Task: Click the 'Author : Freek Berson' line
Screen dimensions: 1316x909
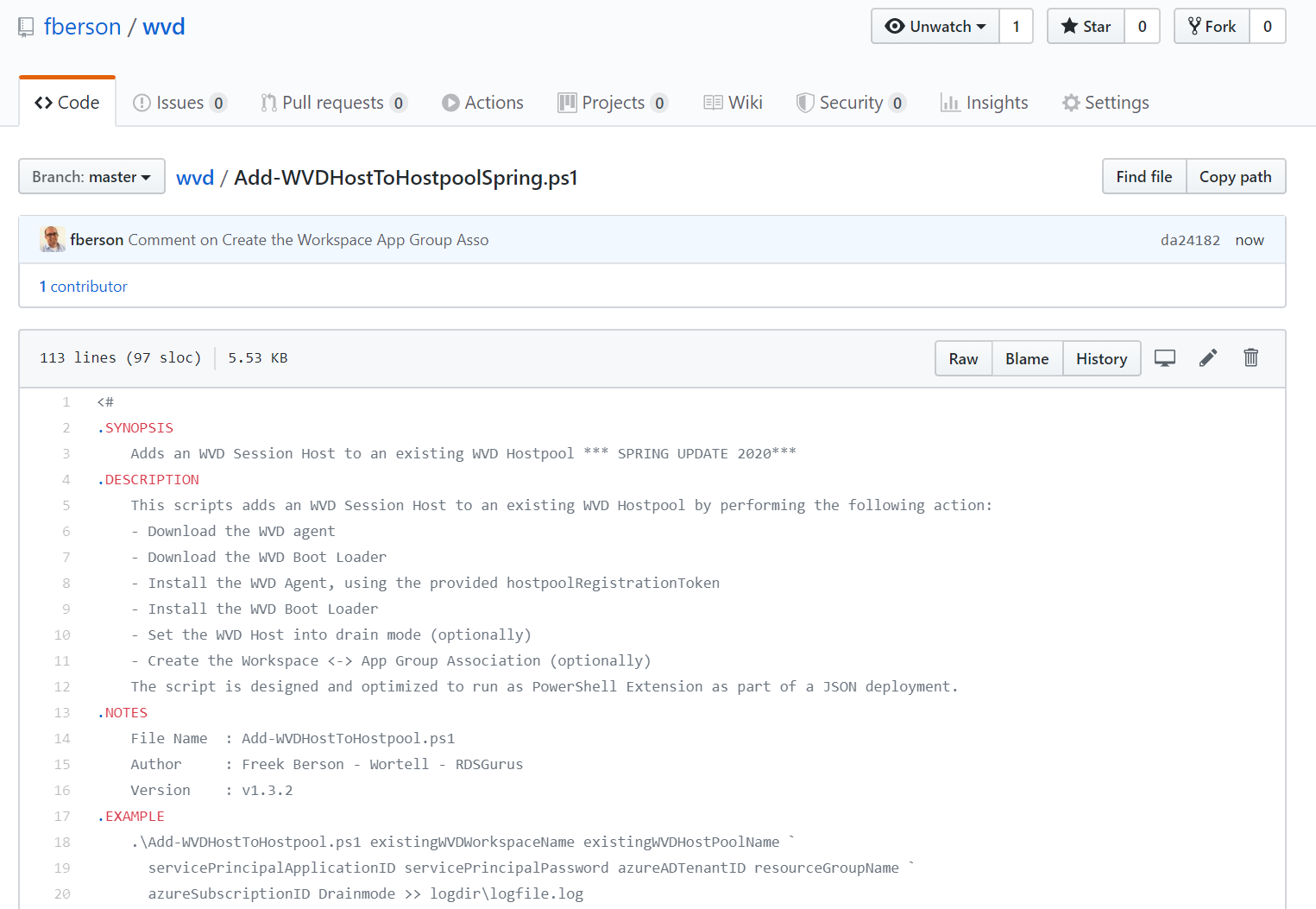Action: click(327, 764)
